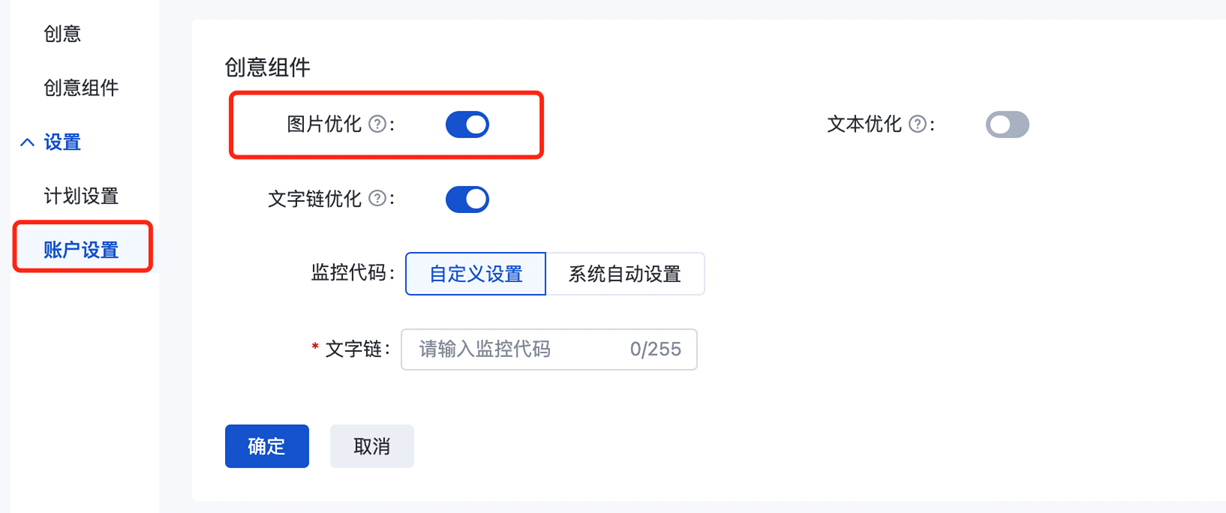Image resolution: width=1226 pixels, height=513 pixels.
Task: Open the 计划设置 sidebar item
Action: coord(81,197)
